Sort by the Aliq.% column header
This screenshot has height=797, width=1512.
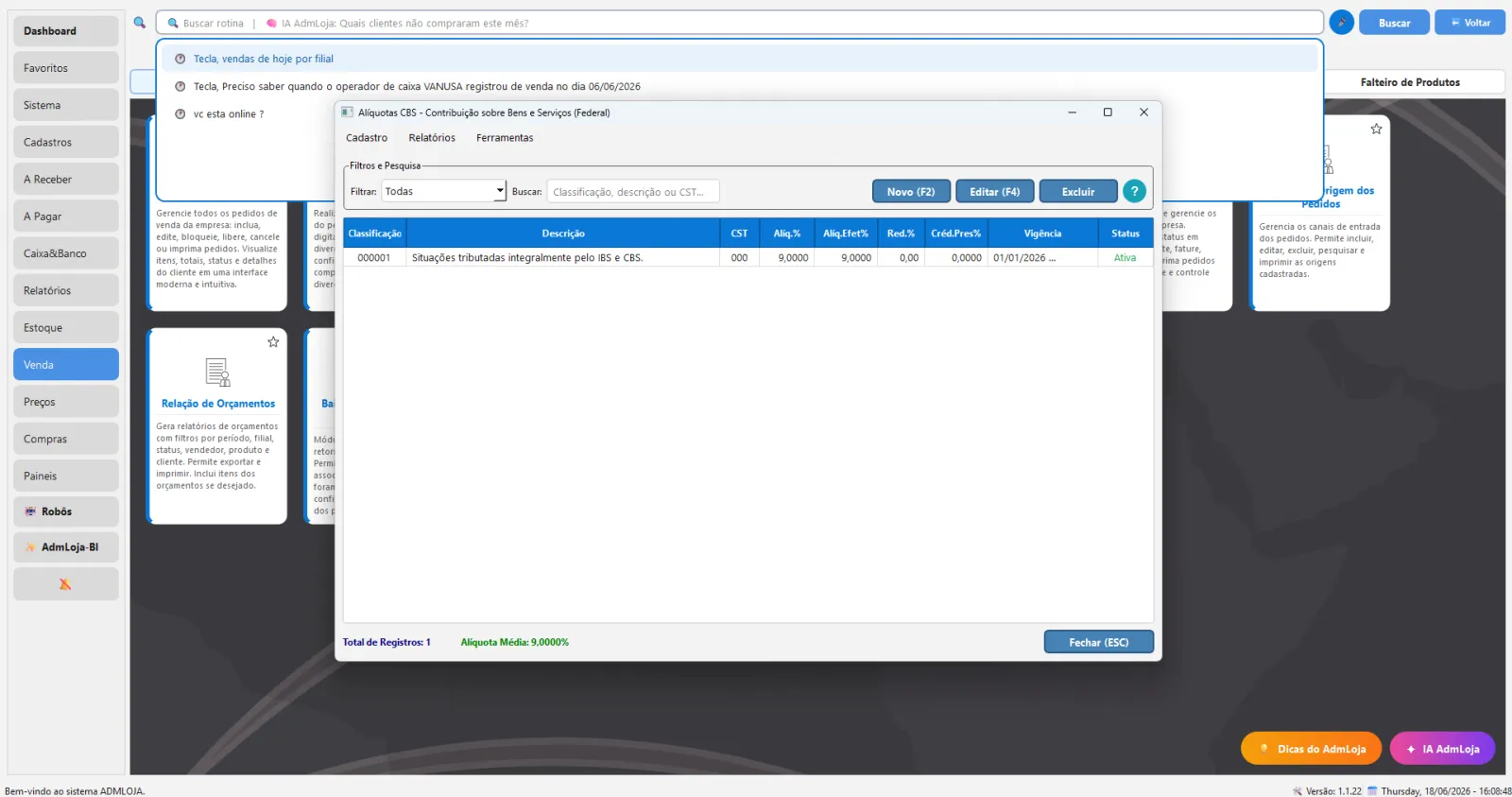tap(786, 234)
